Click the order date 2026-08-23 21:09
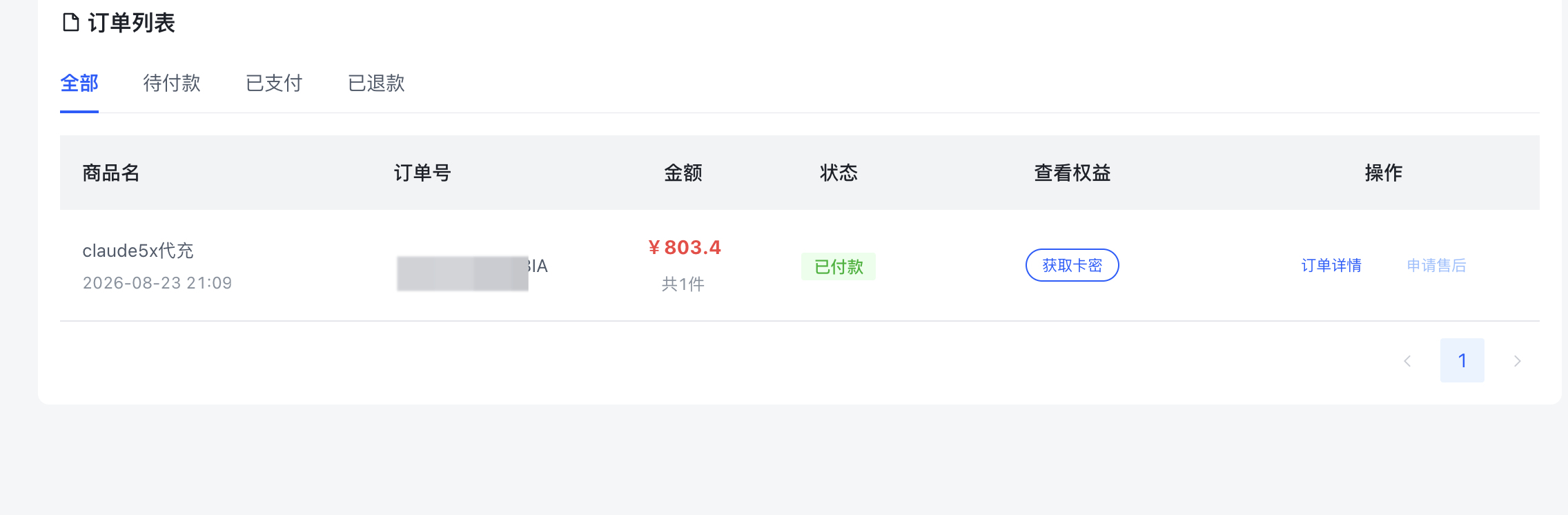Screen dimensions: 1568x515 click(x=157, y=283)
